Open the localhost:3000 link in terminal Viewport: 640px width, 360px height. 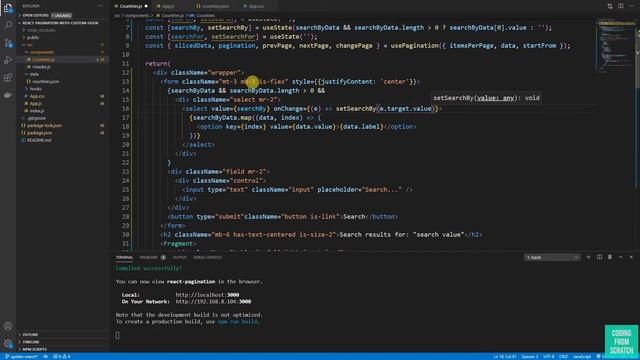click(207, 295)
